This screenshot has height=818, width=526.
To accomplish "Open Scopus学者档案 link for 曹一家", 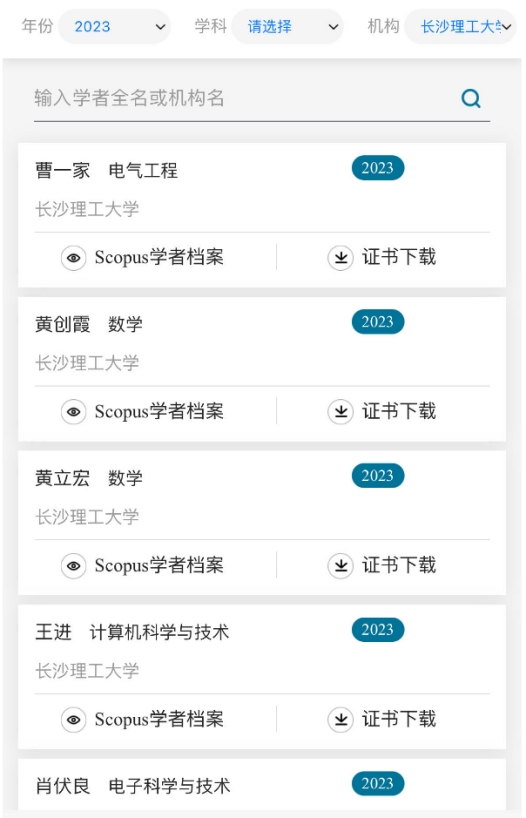I will coord(159,257).
